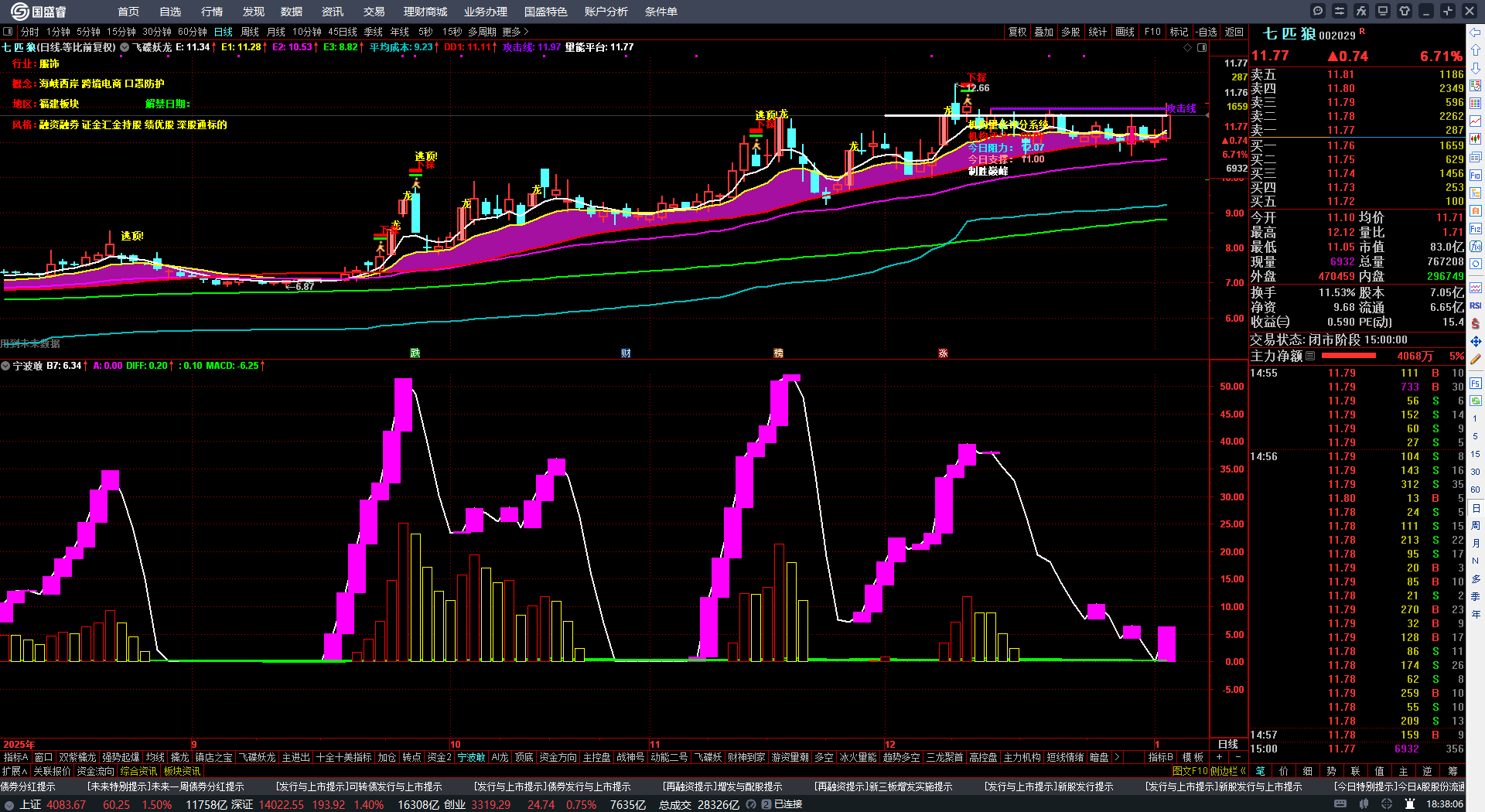Open the 交易 menu
This screenshot has height=812, width=1485.
click(x=374, y=12)
